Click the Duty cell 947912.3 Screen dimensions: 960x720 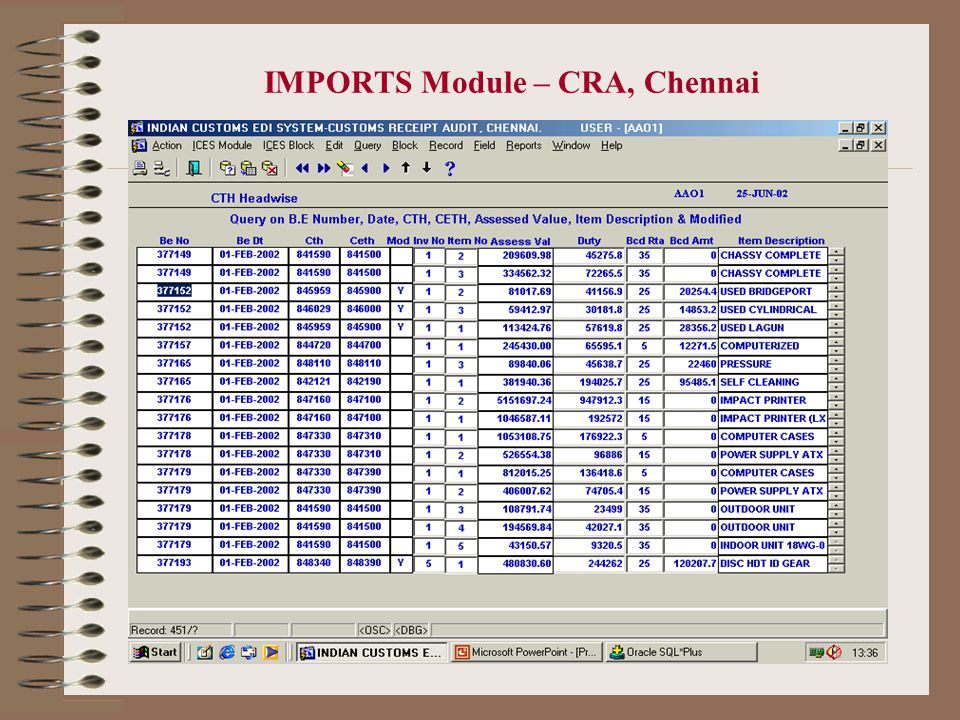[589, 400]
